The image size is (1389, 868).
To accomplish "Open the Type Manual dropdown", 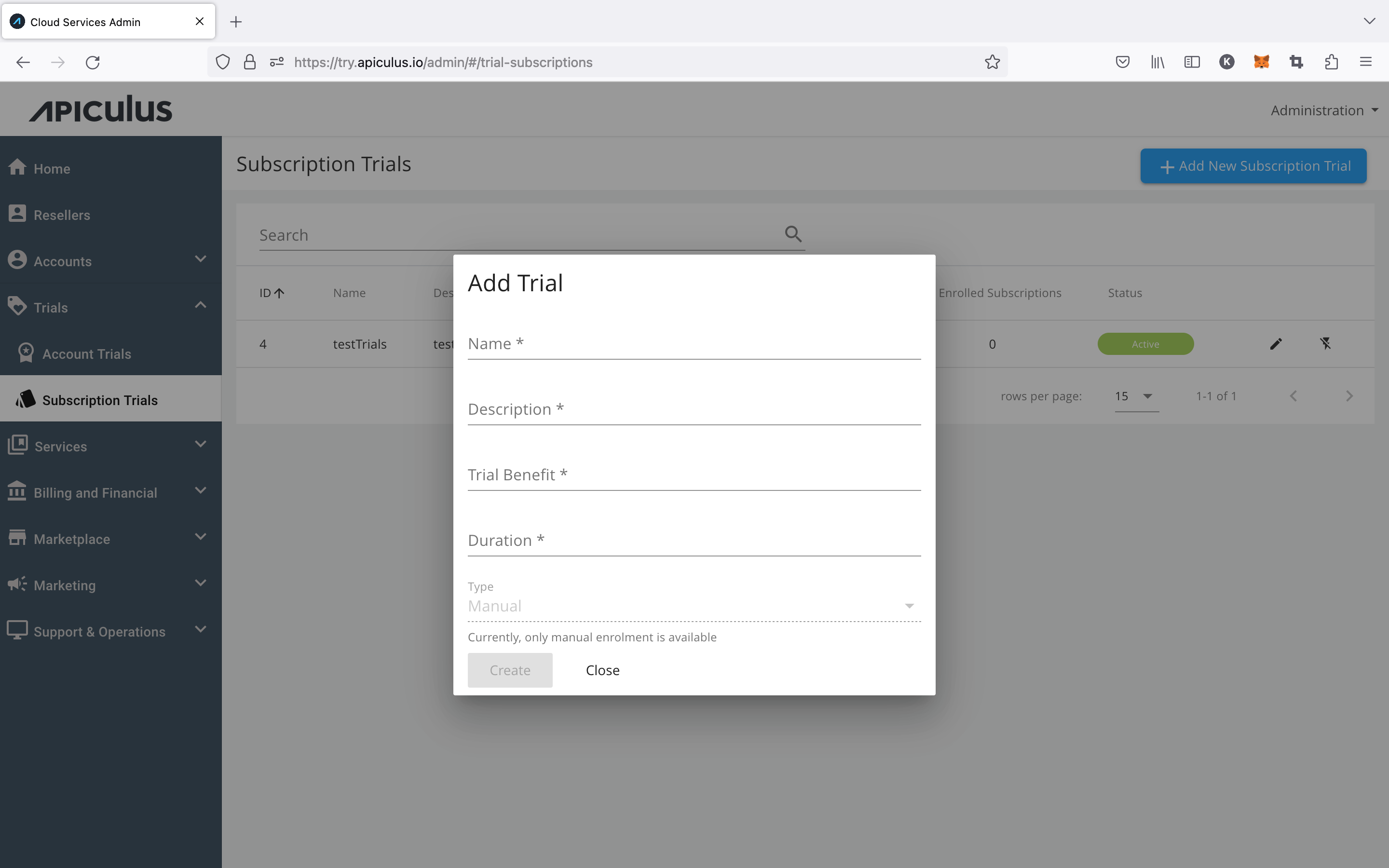I will coord(694,606).
